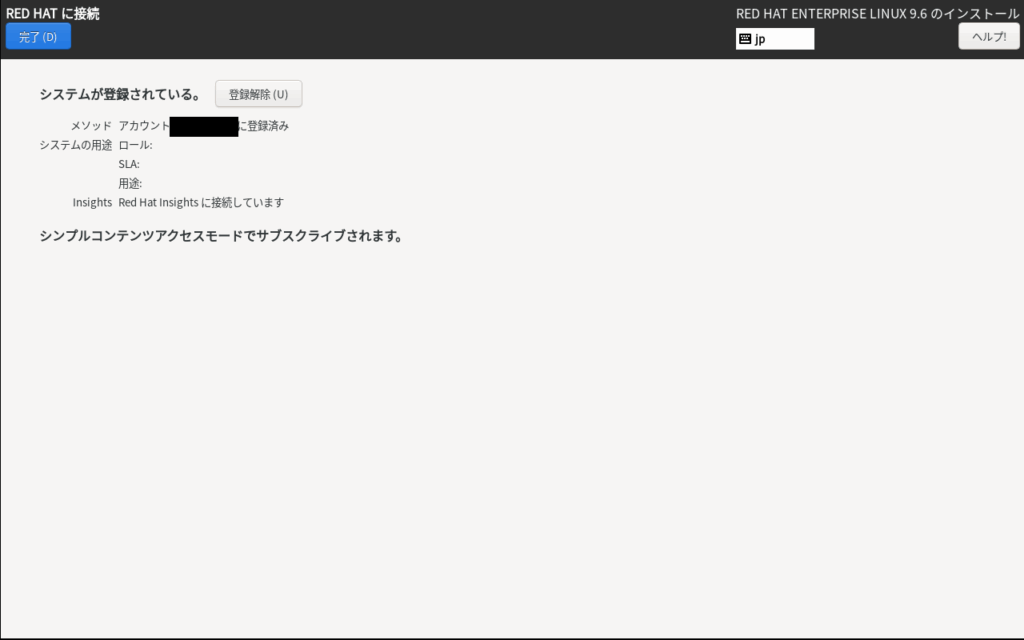Click the keyboard icon in layout indicator
This screenshot has height=640, width=1024.
[x=745, y=39]
